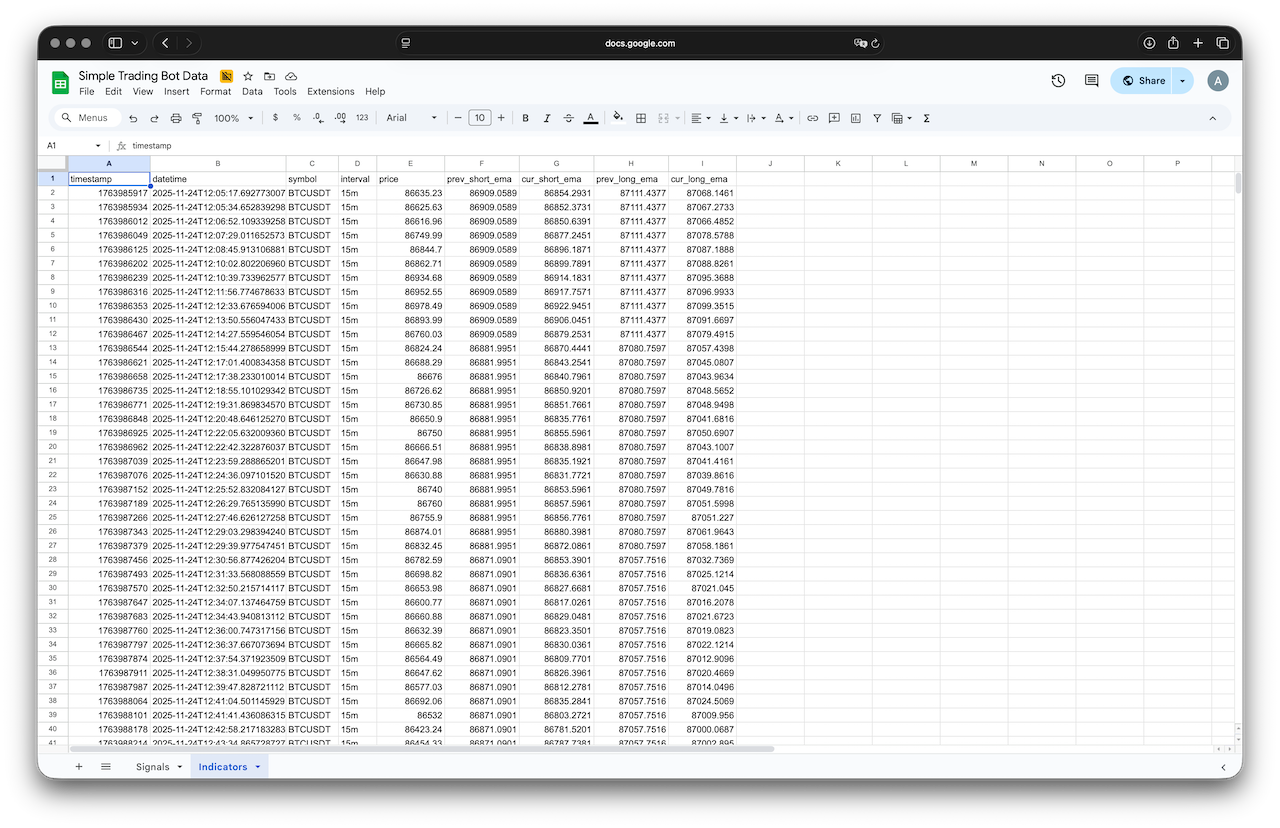Select the paint format tool

pyautogui.click(x=197, y=118)
